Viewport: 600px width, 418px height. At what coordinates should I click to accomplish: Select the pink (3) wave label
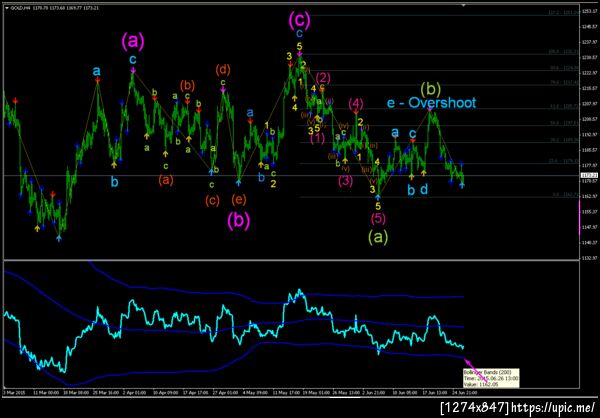coord(346,180)
